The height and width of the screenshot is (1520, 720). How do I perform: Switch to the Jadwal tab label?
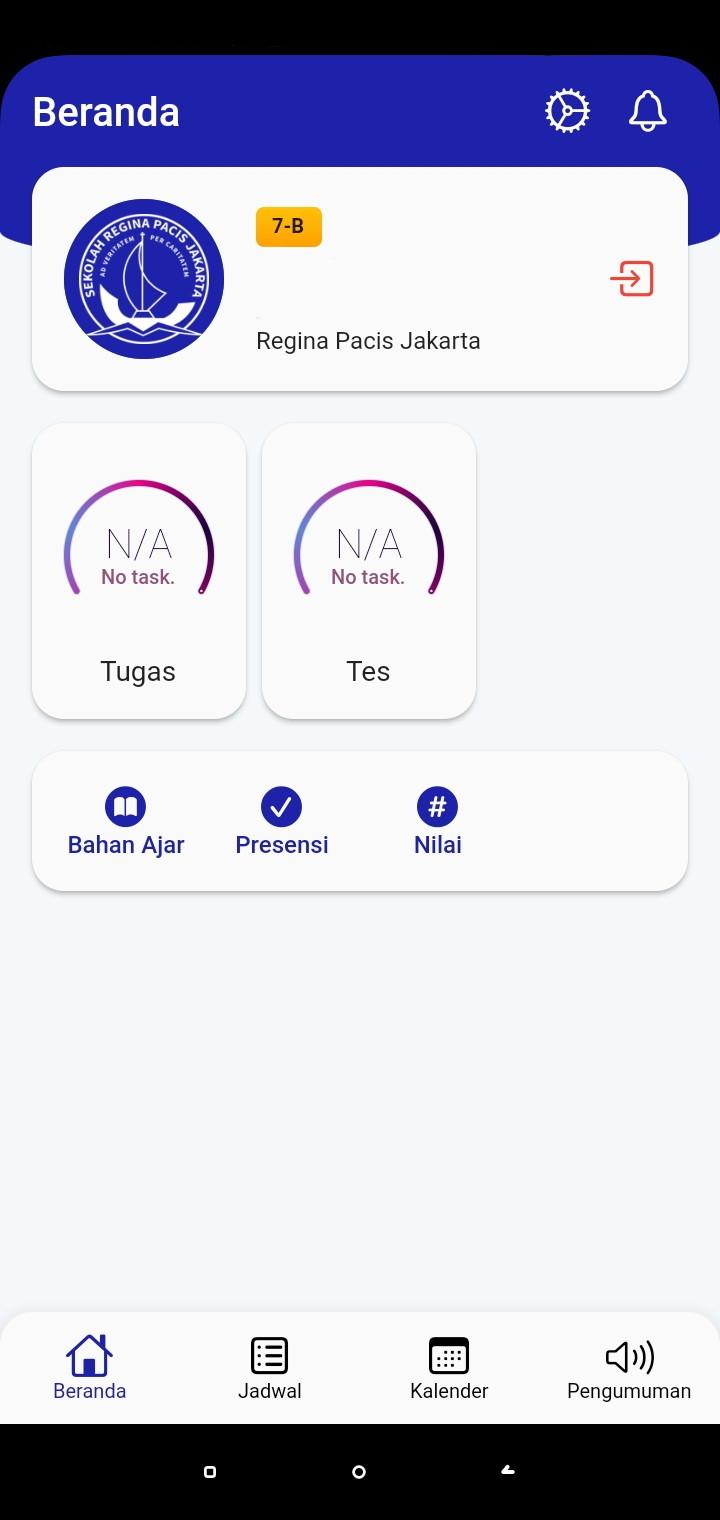click(x=269, y=1391)
